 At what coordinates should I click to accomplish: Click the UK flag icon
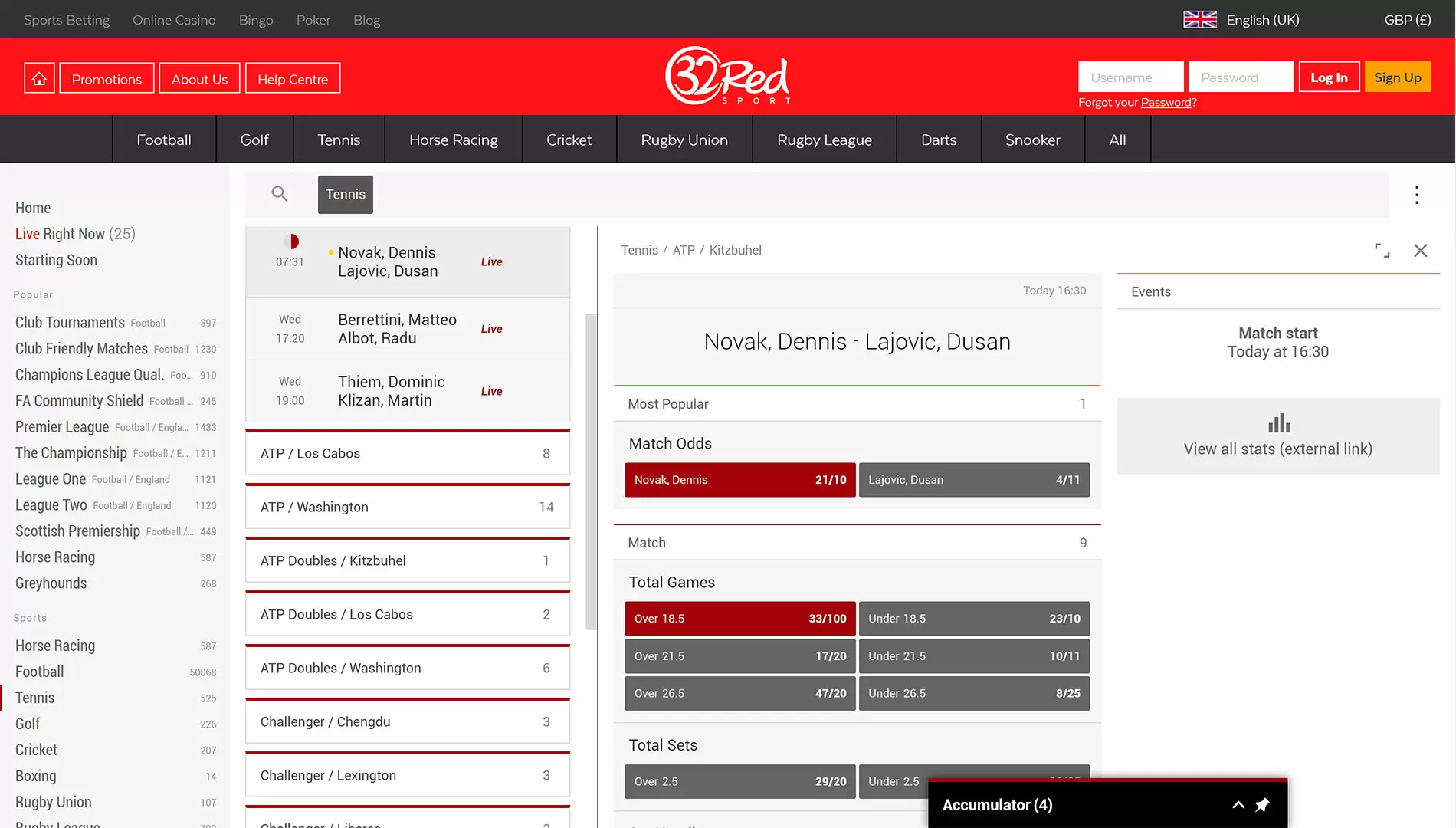(x=1199, y=20)
